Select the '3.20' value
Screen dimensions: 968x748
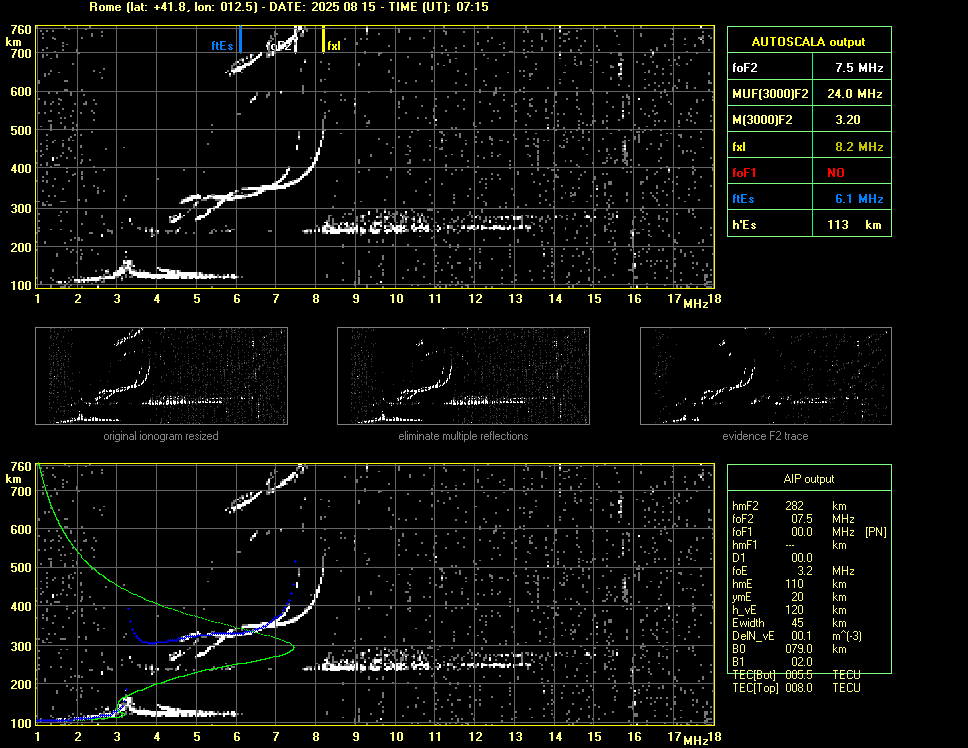[848, 120]
